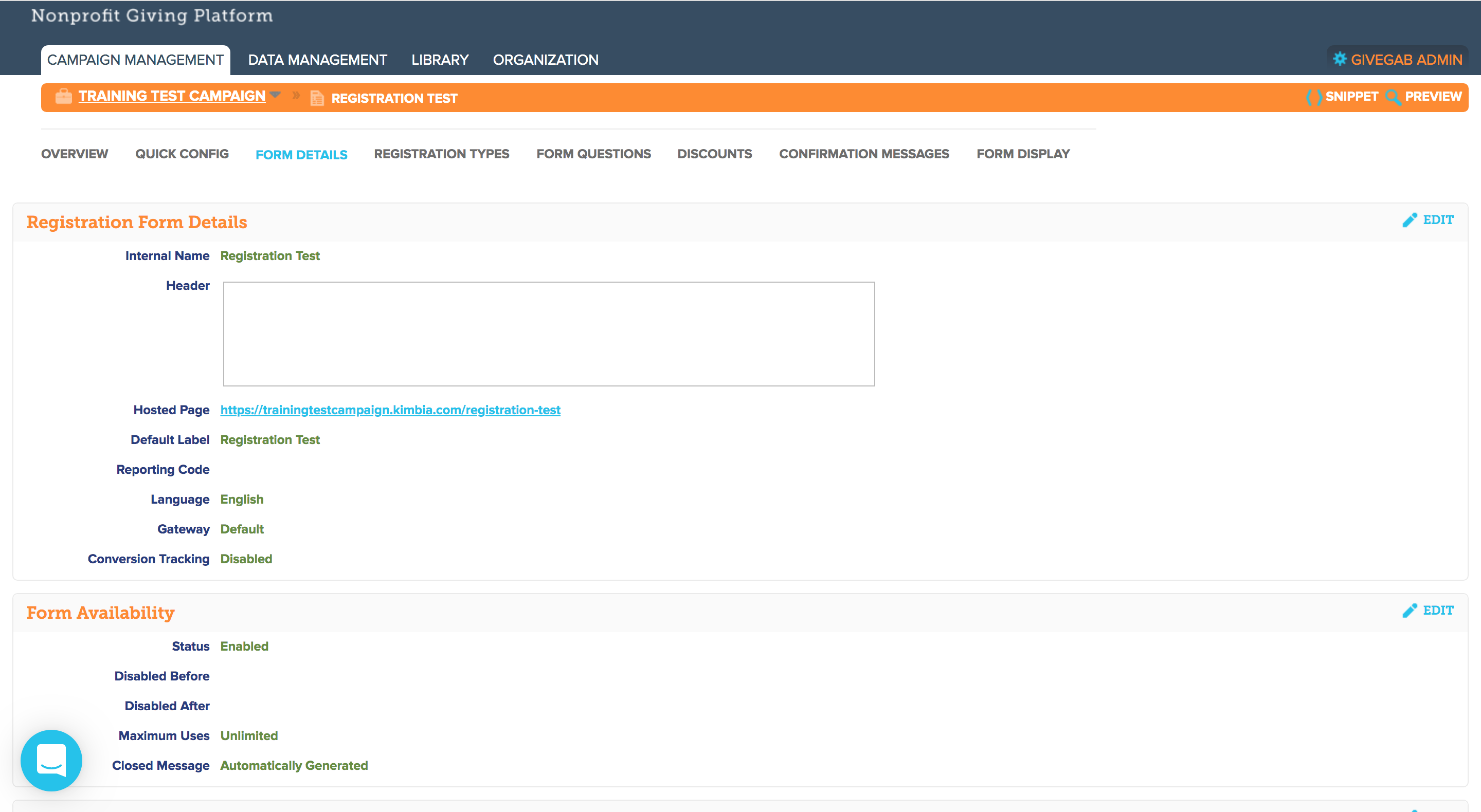Screen dimensions: 1481x812
Task: Select the Form Details tab
Action: tap(301, 155)
